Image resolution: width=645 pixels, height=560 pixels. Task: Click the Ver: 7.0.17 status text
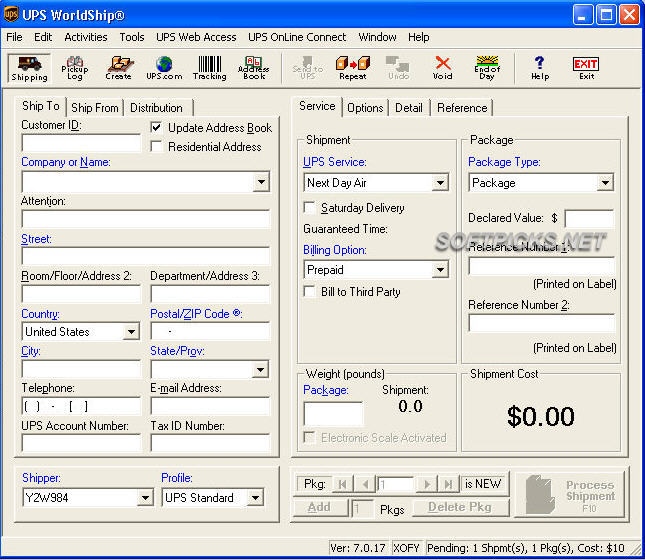click(x=358, y=548)
